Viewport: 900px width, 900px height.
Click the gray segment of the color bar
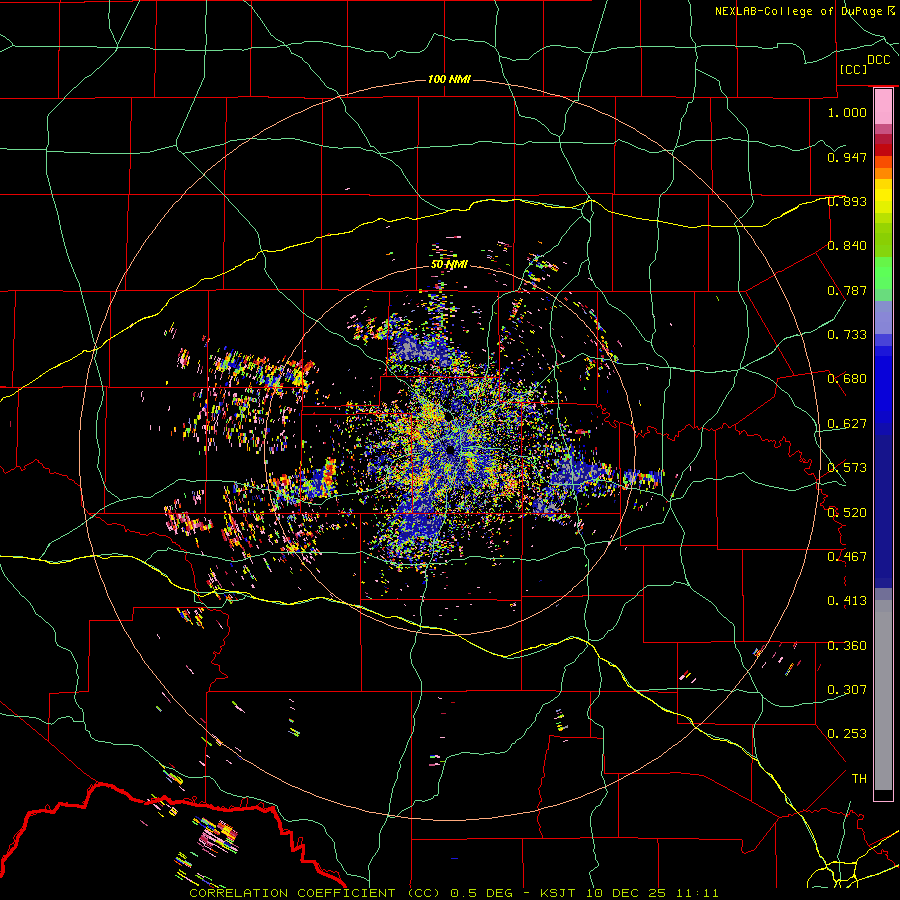[x=883, y=695]
